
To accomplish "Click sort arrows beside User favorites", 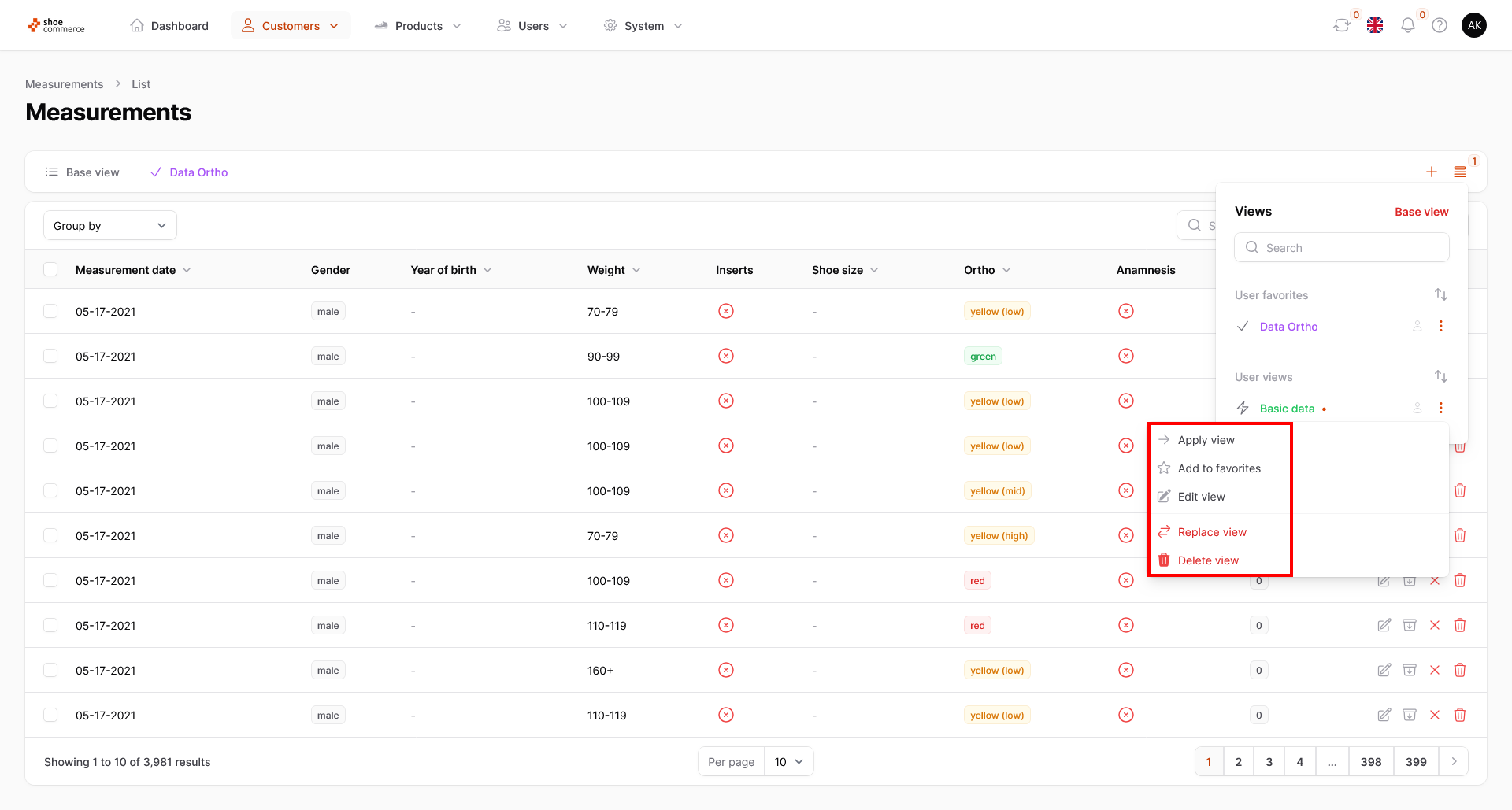I will (x=1441, y=294).
